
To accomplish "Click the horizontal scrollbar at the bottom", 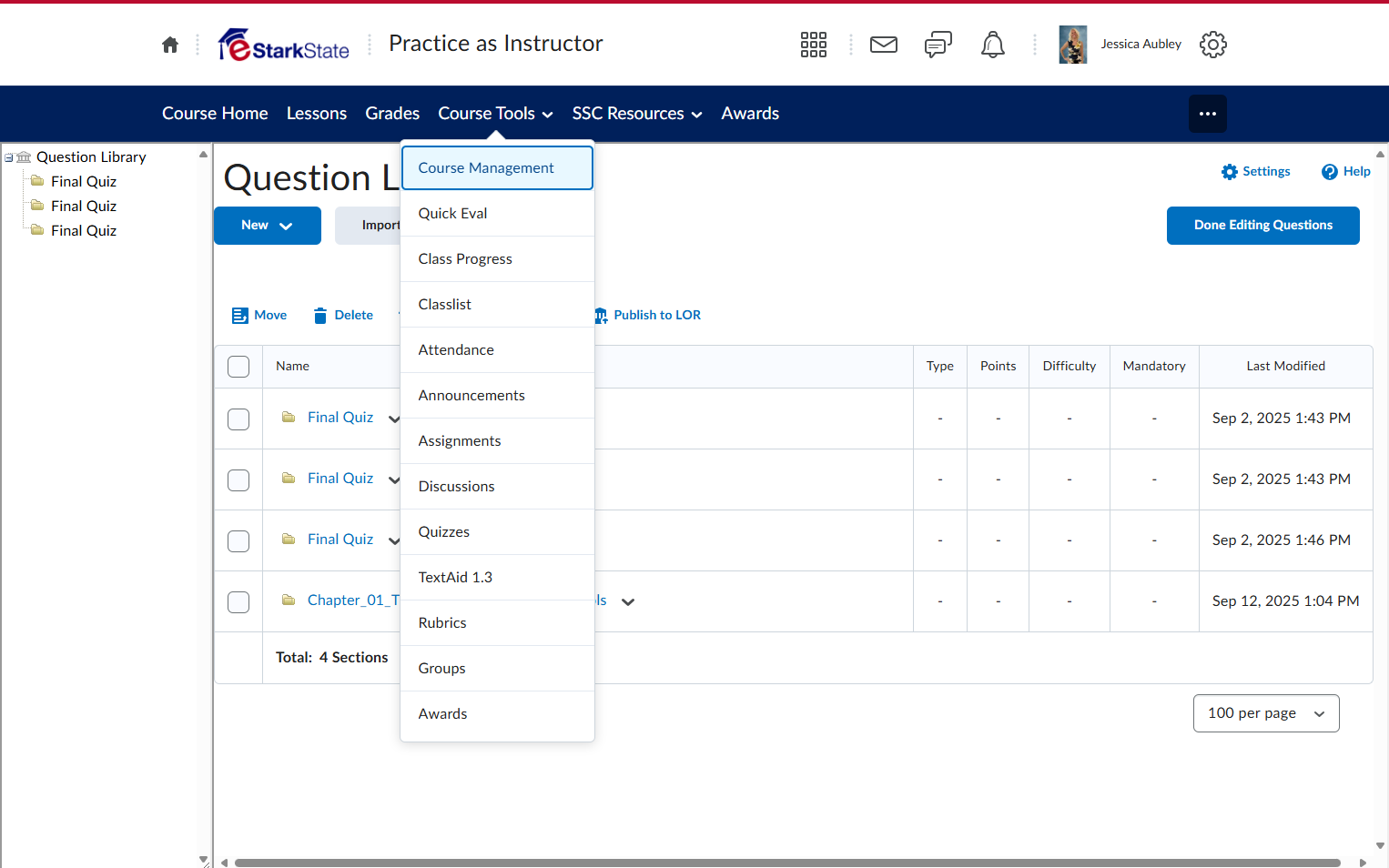I will point(787,863).
